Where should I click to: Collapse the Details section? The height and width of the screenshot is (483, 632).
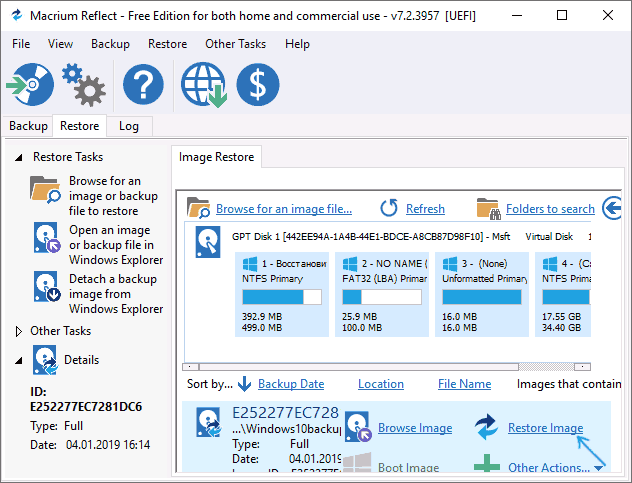click(20, 360)
